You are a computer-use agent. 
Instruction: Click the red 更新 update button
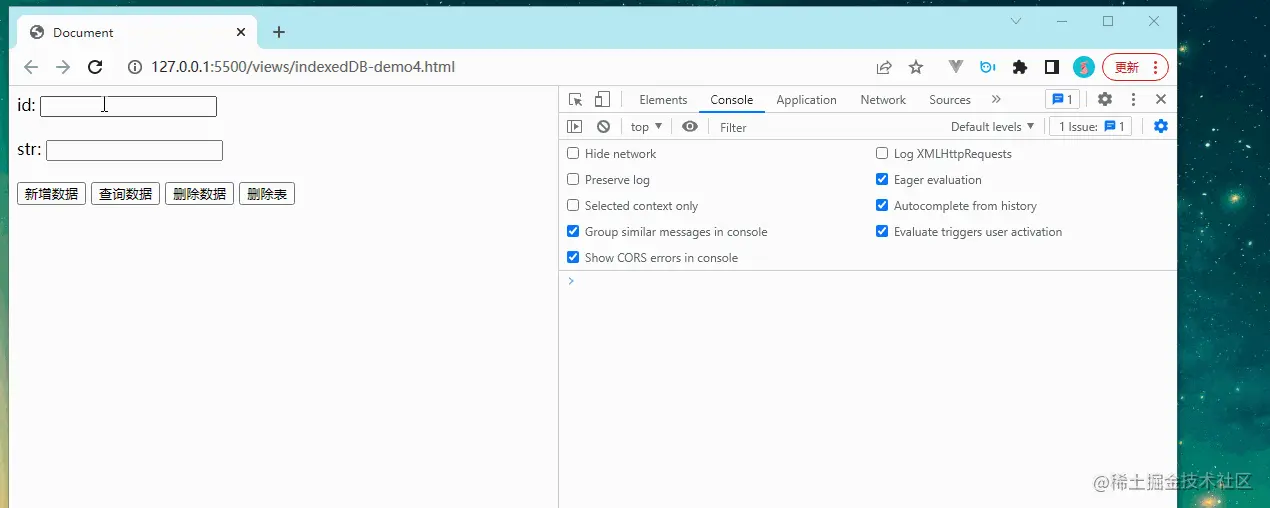tap(1135, 67)
